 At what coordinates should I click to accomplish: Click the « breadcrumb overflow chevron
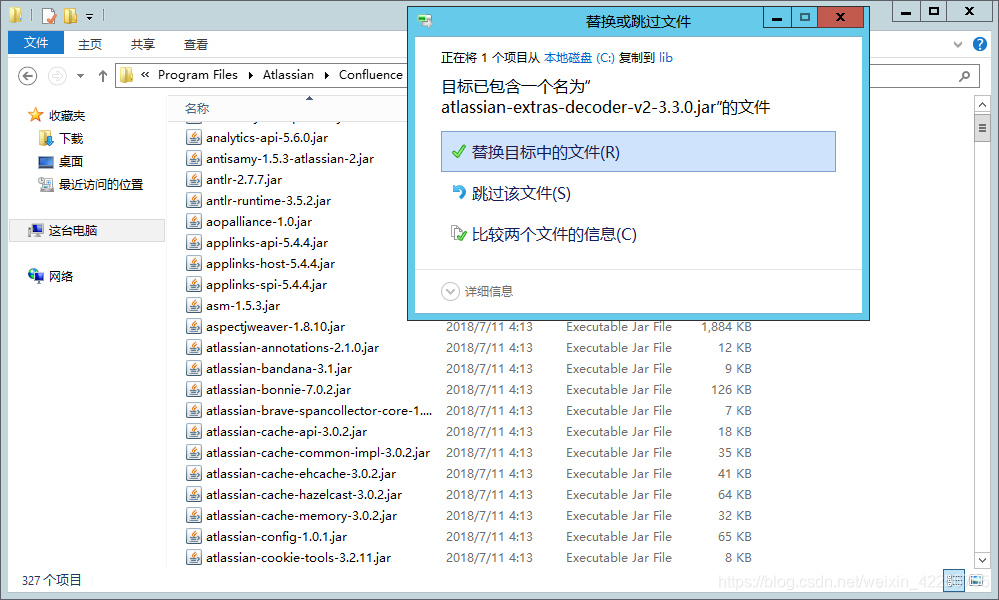click(145, 75)
